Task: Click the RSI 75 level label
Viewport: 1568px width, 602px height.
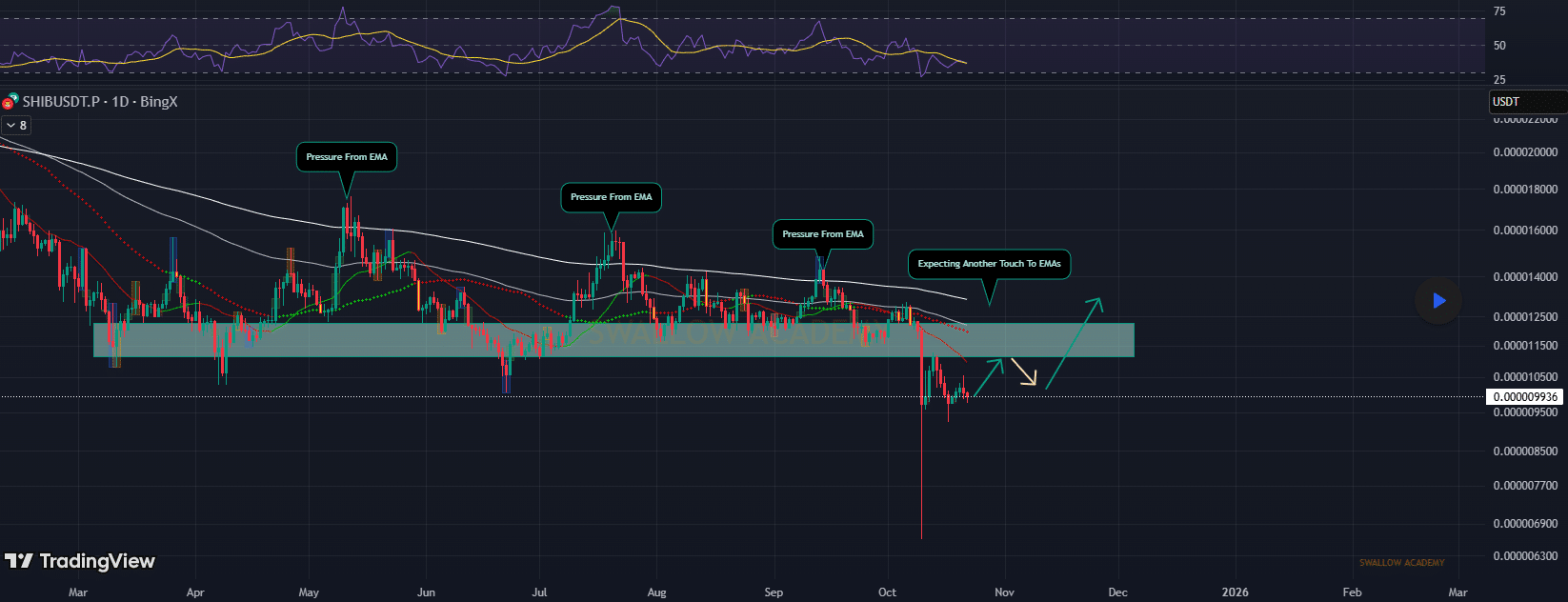Action: click(x=1499, y=11)
